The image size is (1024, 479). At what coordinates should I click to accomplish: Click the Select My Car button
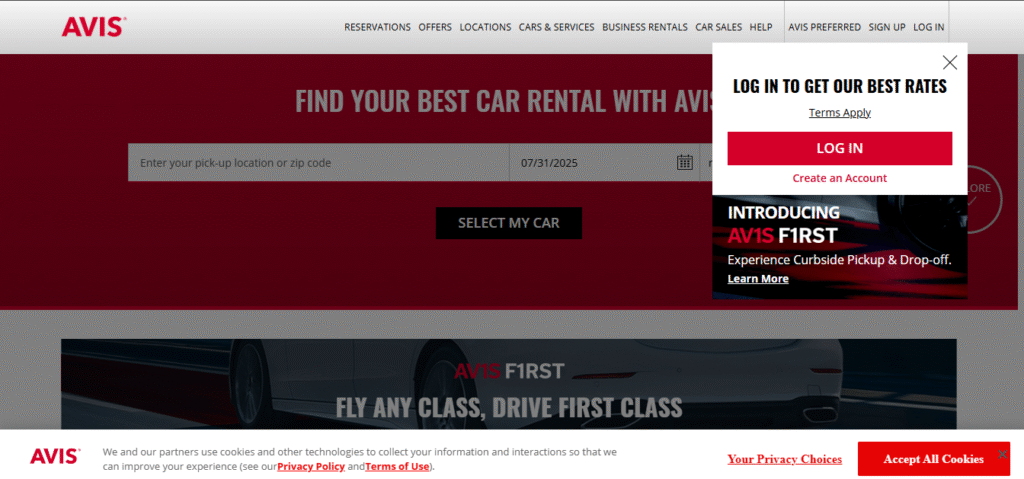pyautogui.click(x=509, y=223)
